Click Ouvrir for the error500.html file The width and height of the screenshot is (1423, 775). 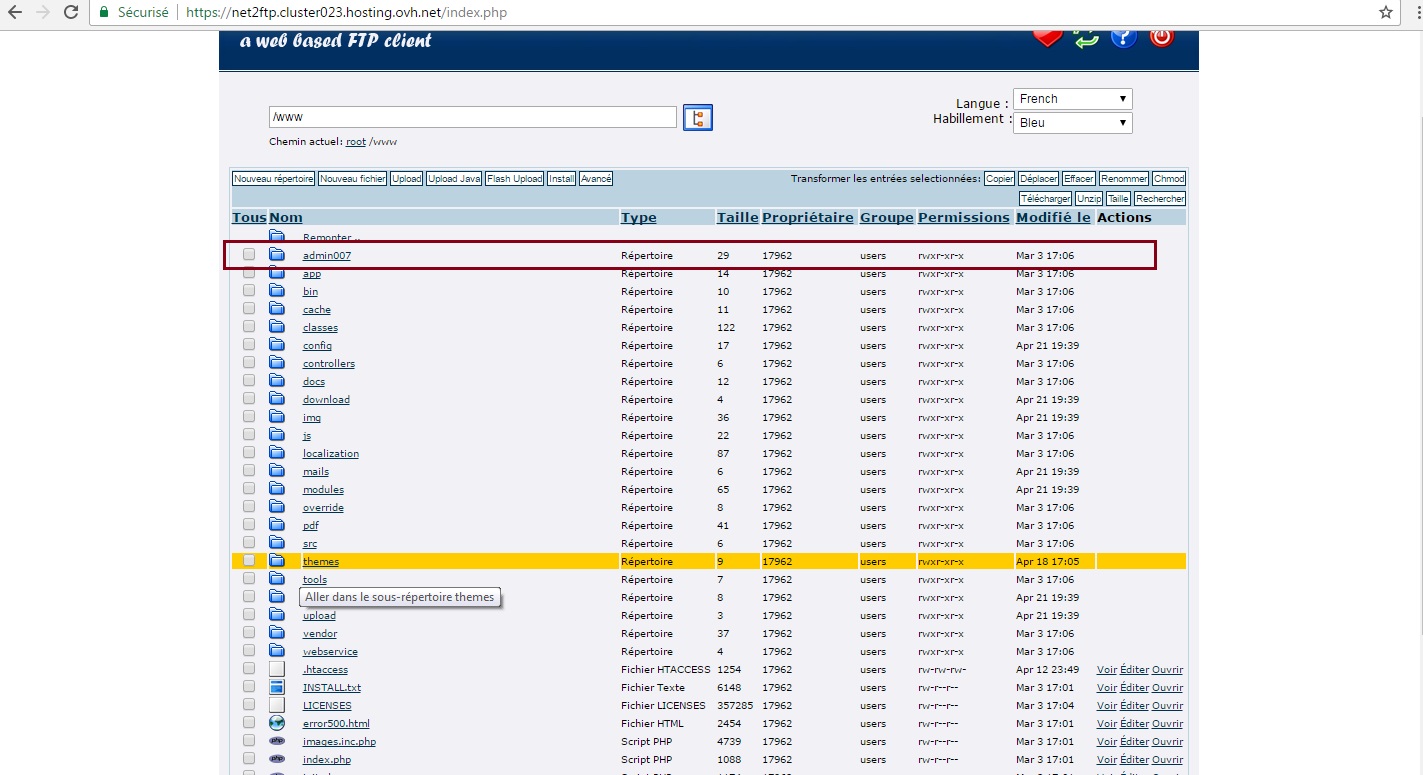tap(1167, 724)
